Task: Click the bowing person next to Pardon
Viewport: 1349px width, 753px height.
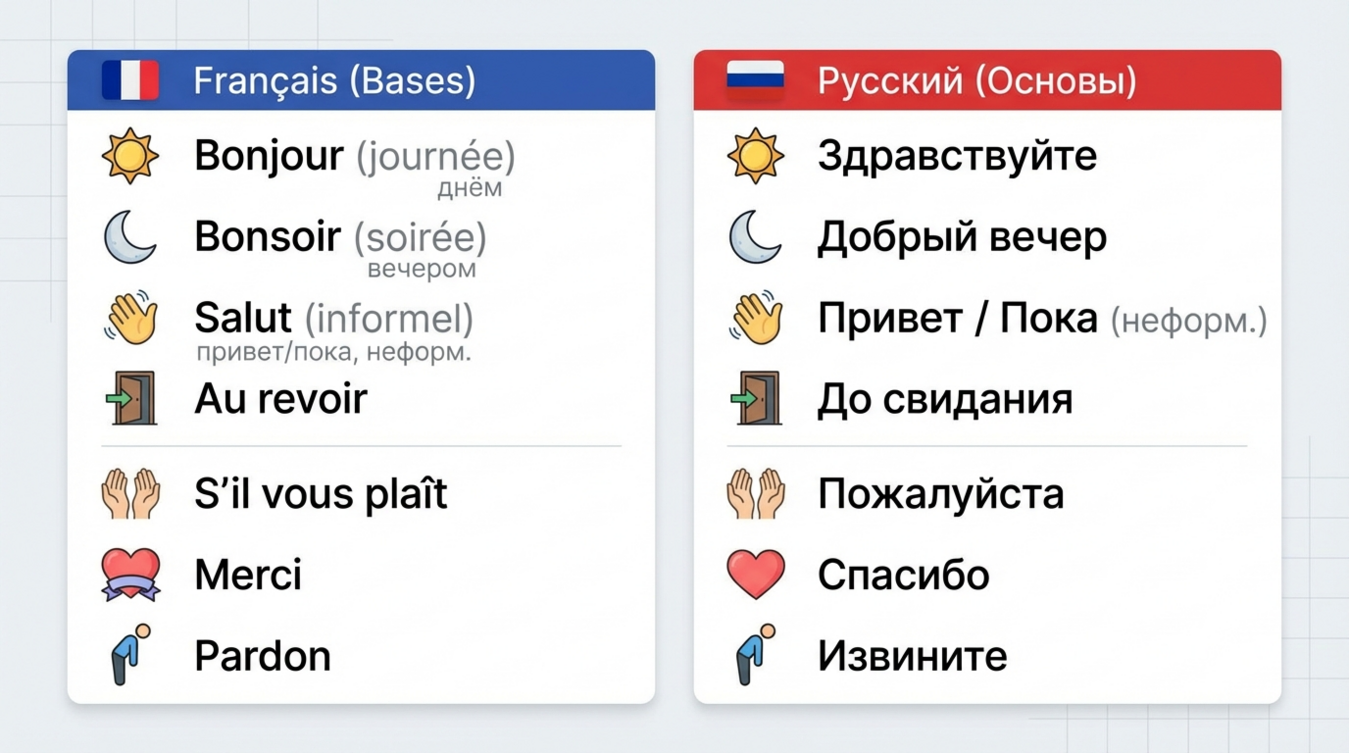Action: coord(131,655)
